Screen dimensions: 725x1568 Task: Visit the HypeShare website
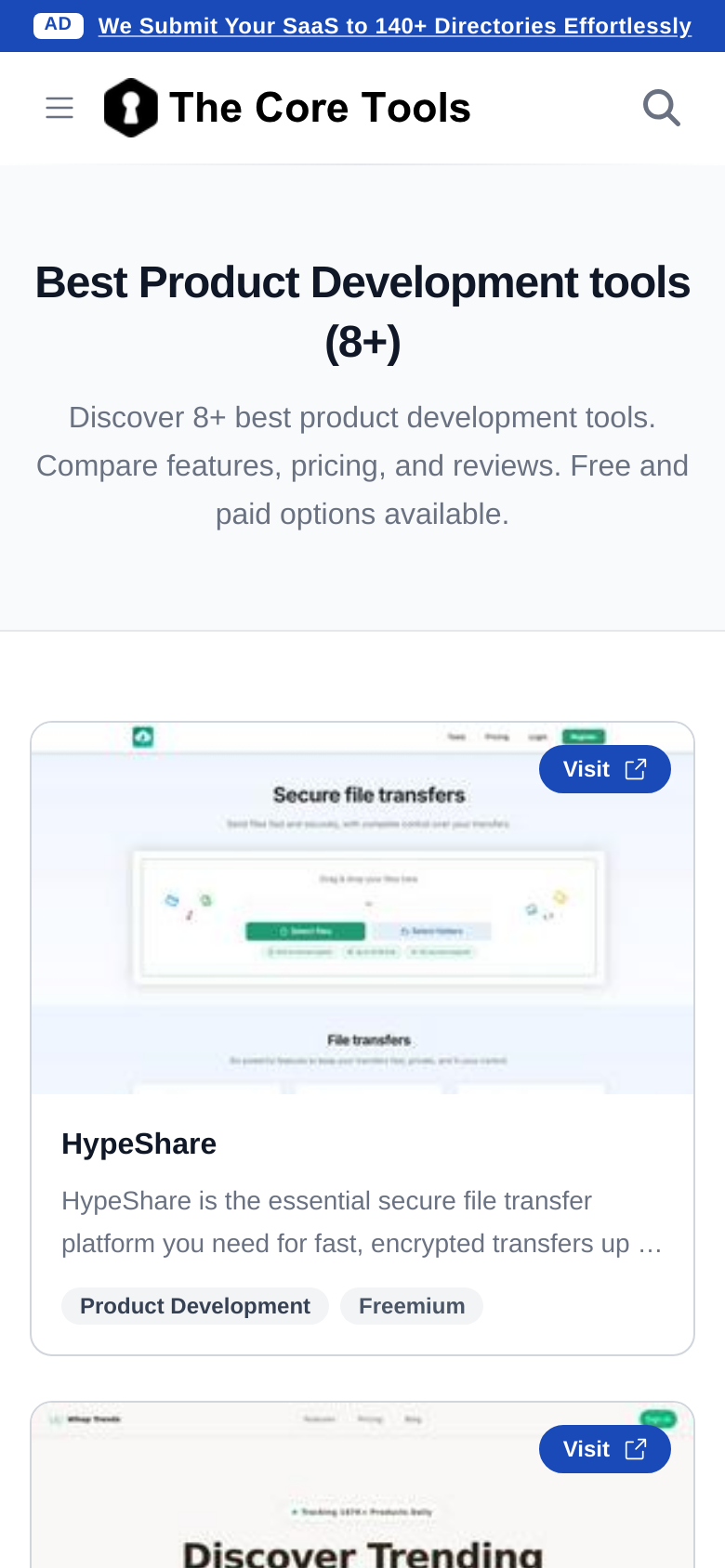605,769
